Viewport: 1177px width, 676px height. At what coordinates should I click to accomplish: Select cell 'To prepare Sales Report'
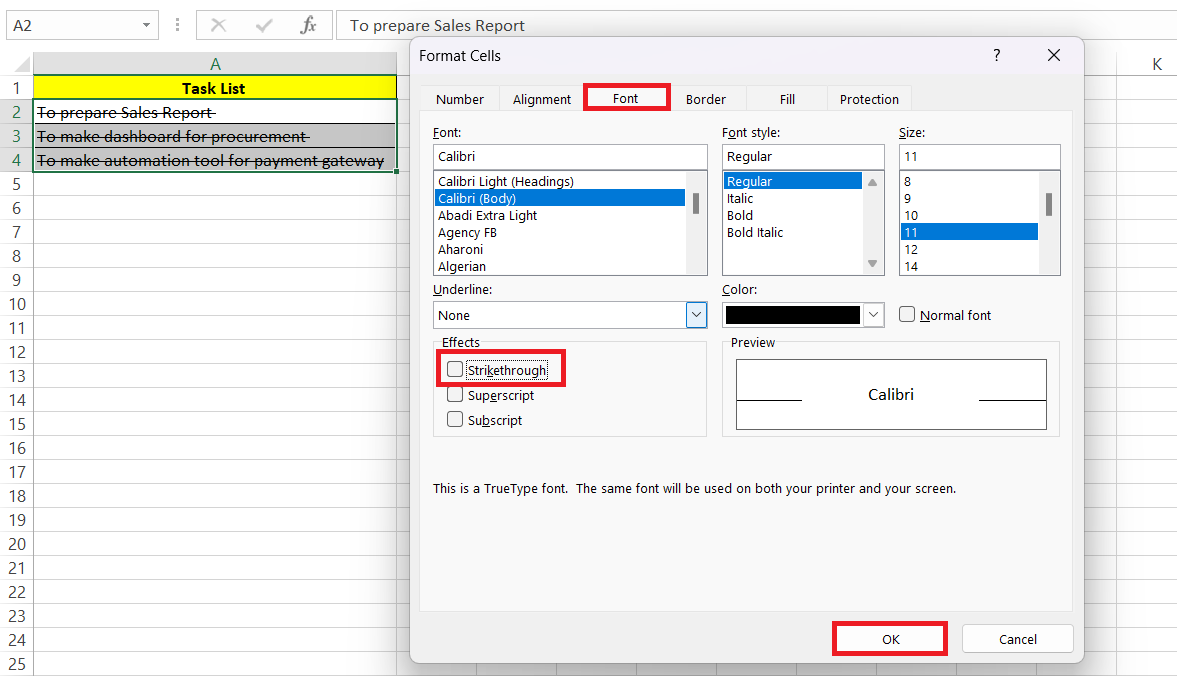coord(215,112)
